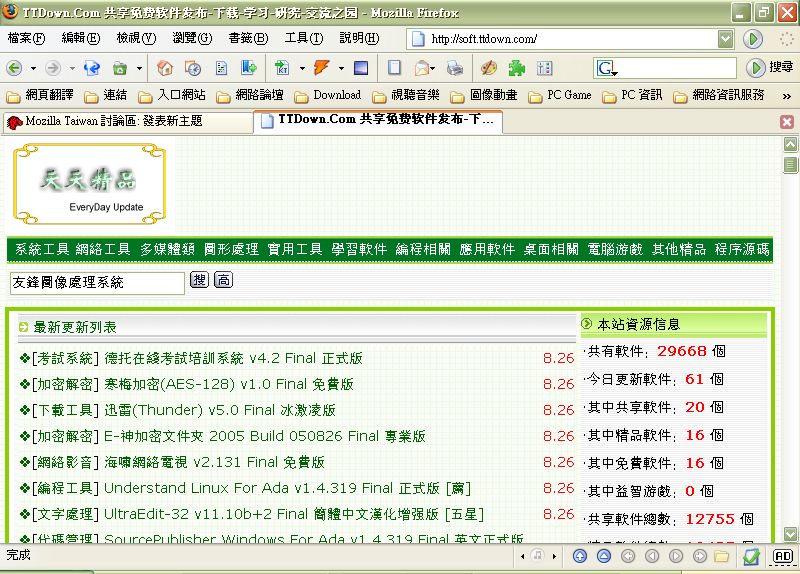Open the 電腦游戲 category link

[615, 249]
